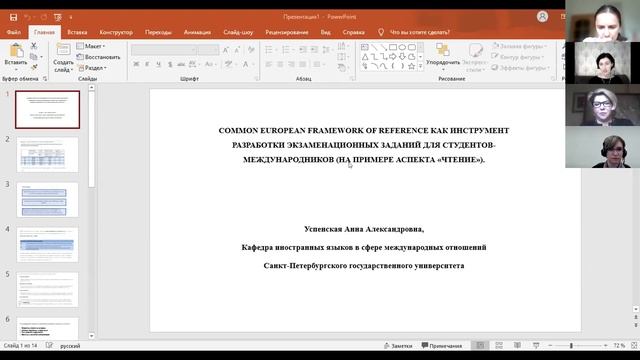Select the Главная ribbon tab
640x360 pixels.
tap(44, 32)
